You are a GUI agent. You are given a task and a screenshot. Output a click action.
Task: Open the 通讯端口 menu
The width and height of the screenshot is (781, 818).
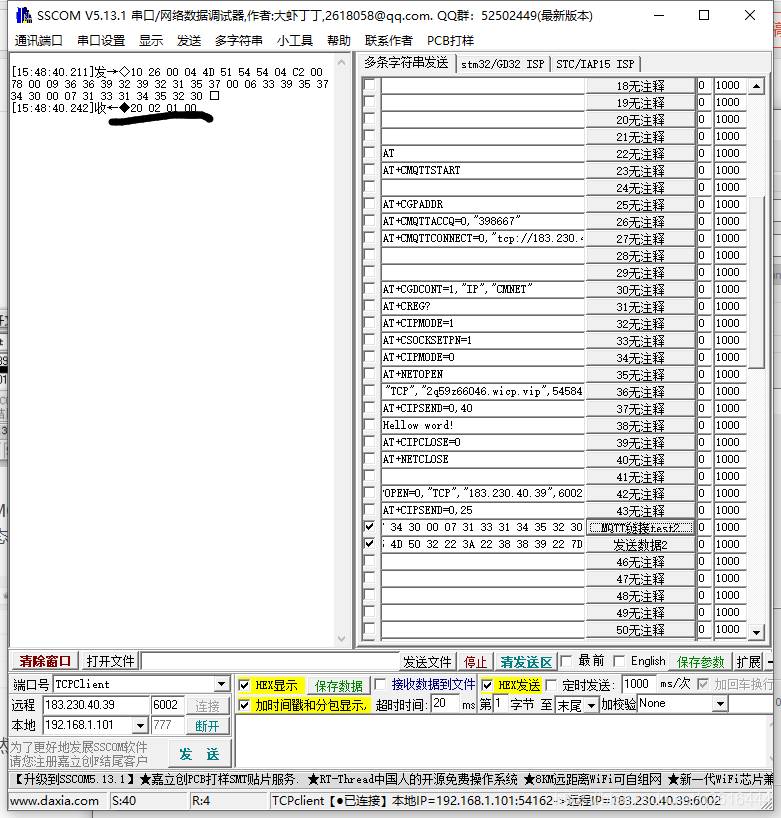39,40
